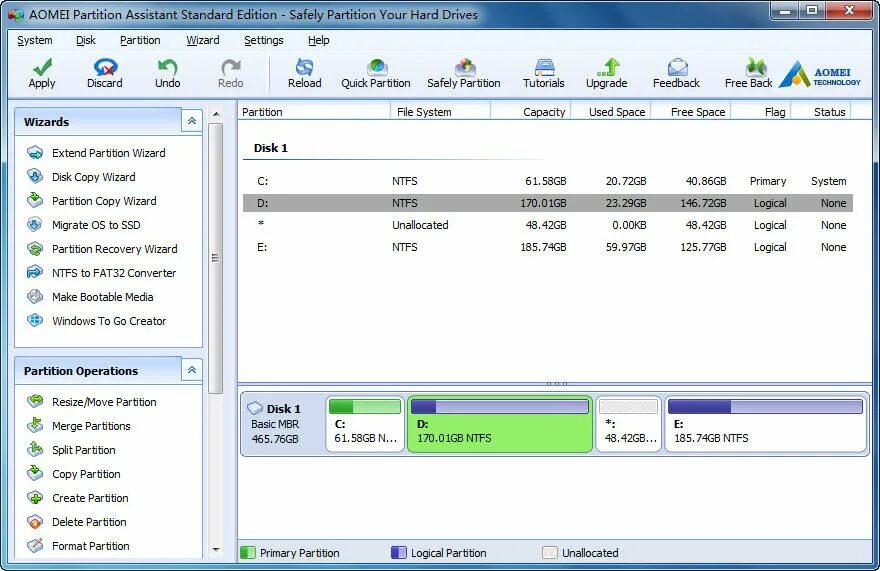Click the Undo arrow icon
880x571 pixels.
point(167,67)
